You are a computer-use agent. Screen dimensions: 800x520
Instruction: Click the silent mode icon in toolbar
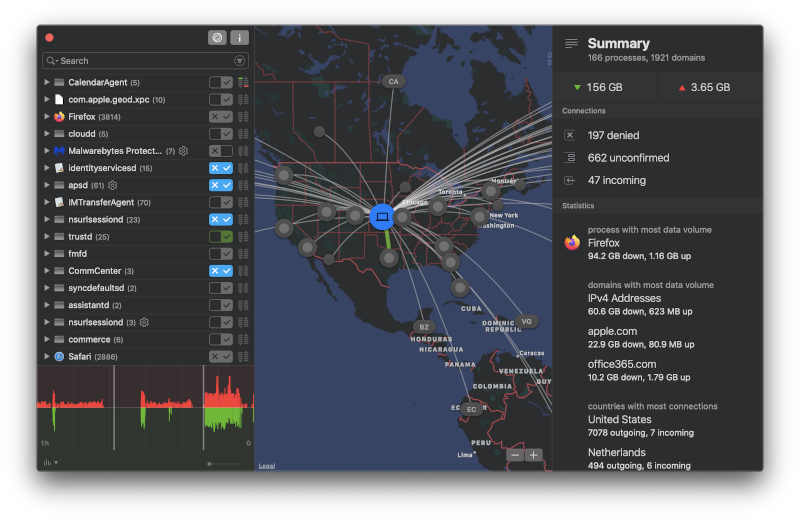(x=217, y=37)
